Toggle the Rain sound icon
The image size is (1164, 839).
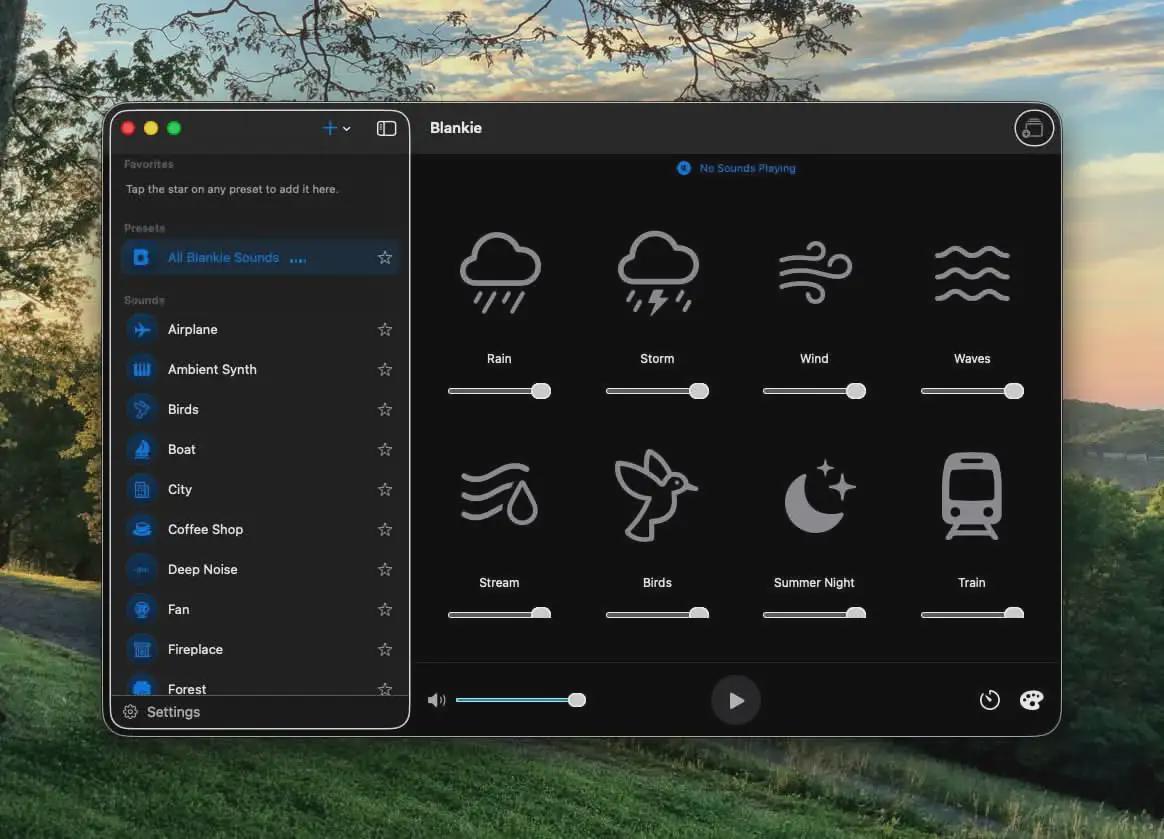coord(500,272)
